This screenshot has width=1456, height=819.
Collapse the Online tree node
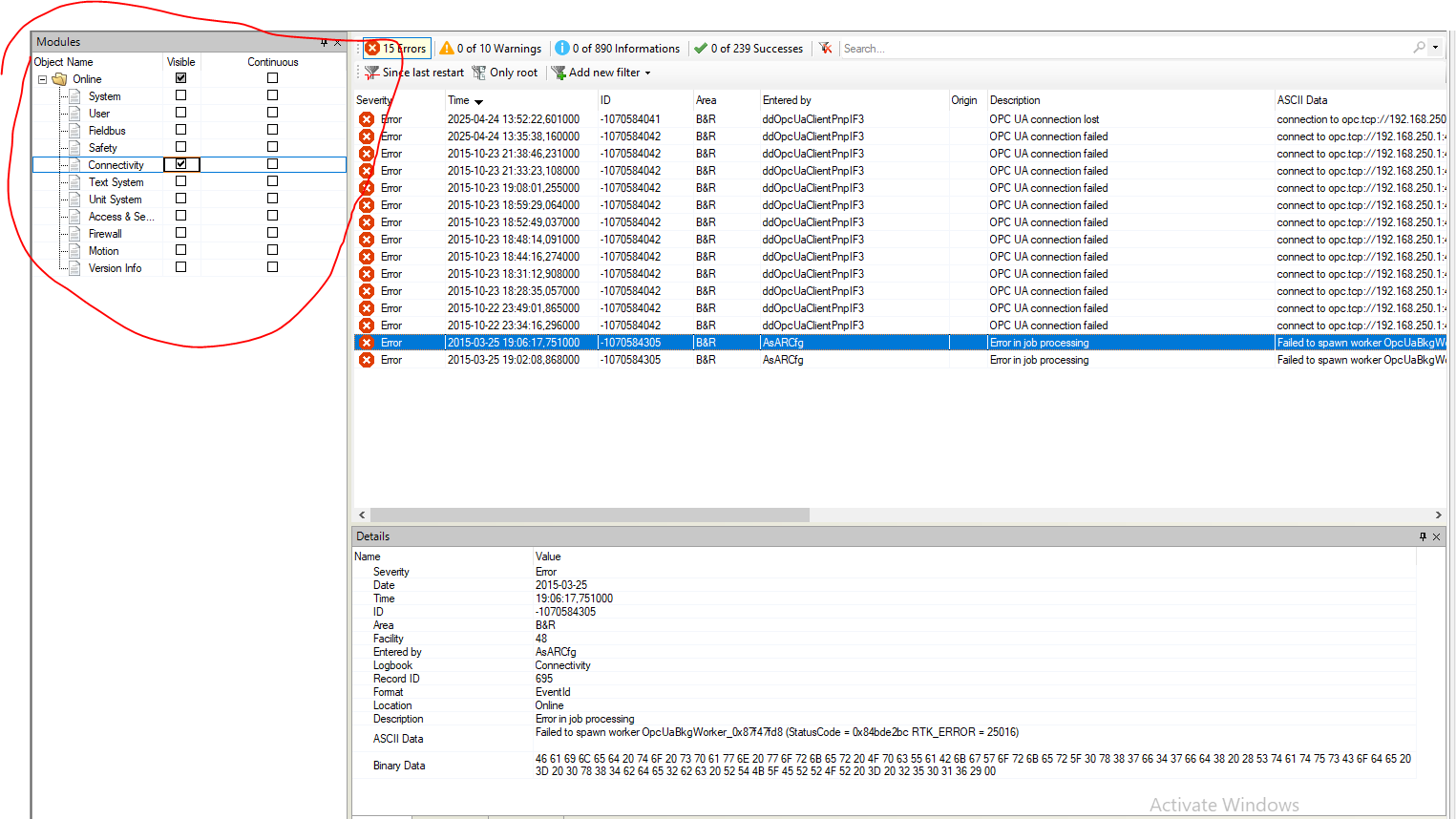(42, 79)
